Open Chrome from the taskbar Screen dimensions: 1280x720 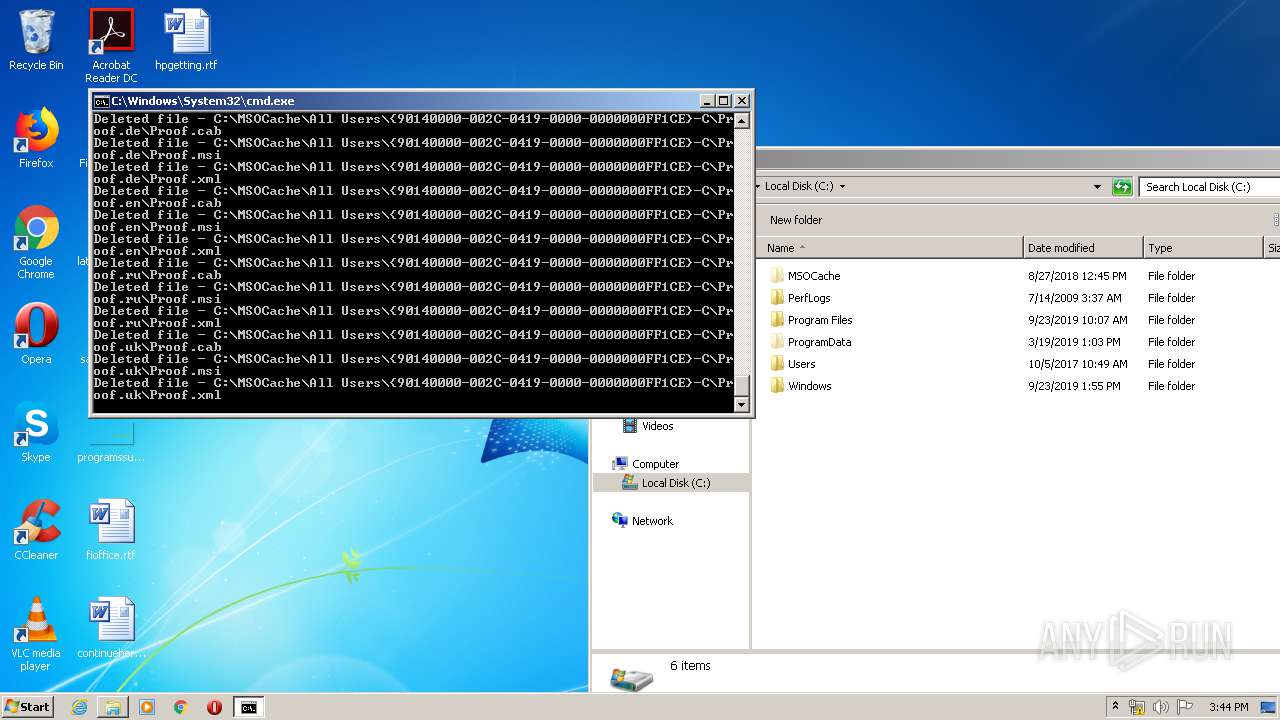coord(180,707)
